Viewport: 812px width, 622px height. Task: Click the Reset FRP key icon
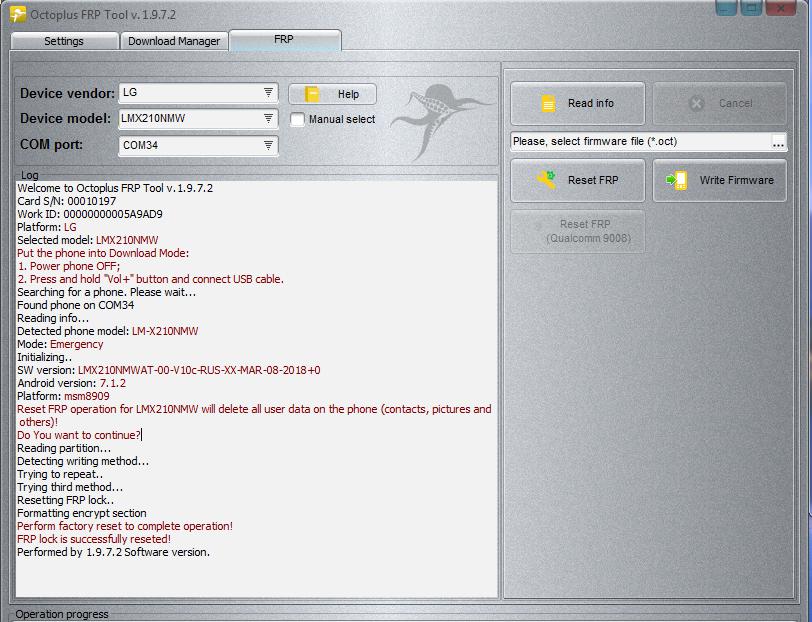(x=546, y=180)
